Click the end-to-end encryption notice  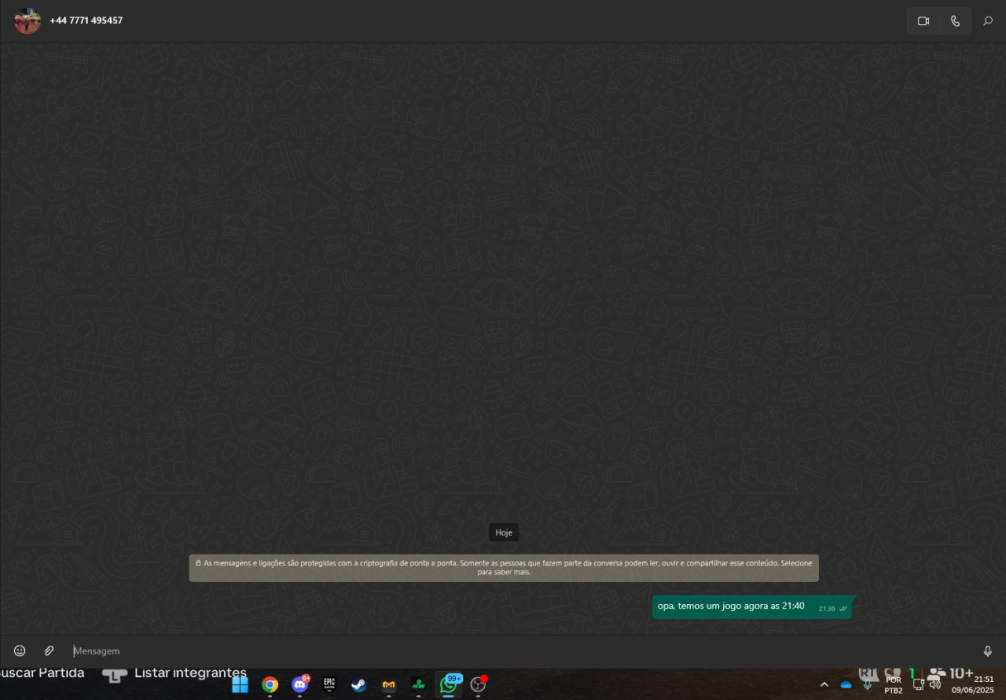pyautogui.click(x=503, y=568)
